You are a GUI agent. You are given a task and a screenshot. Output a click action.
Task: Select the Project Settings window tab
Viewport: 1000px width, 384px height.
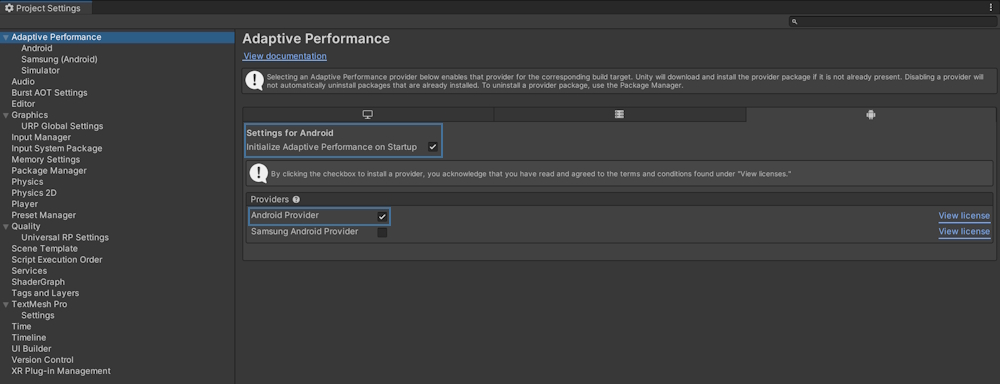pos(42,8)
